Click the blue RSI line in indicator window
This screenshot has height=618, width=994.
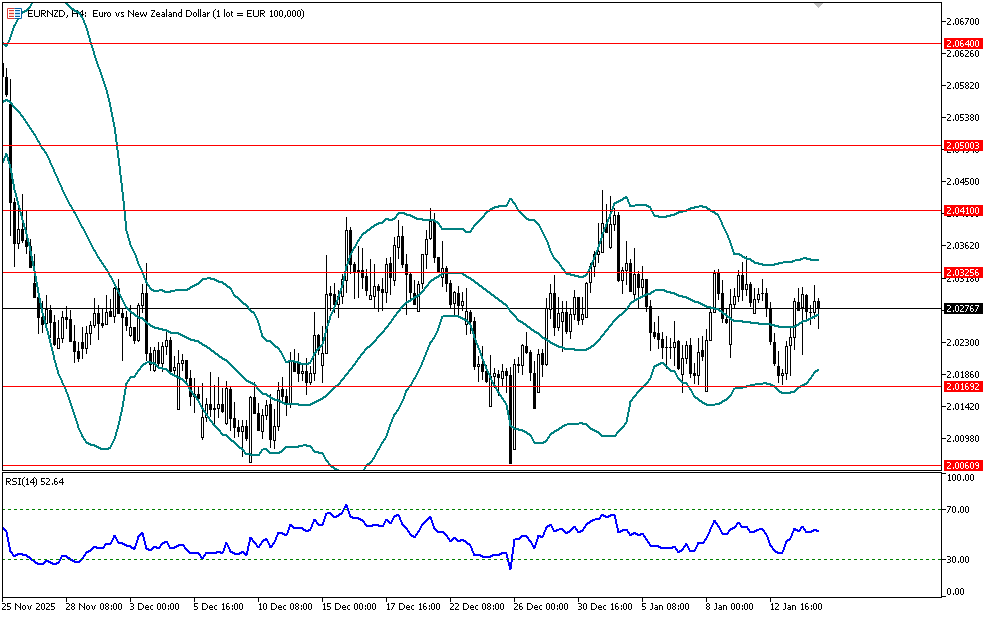point(400,523)
